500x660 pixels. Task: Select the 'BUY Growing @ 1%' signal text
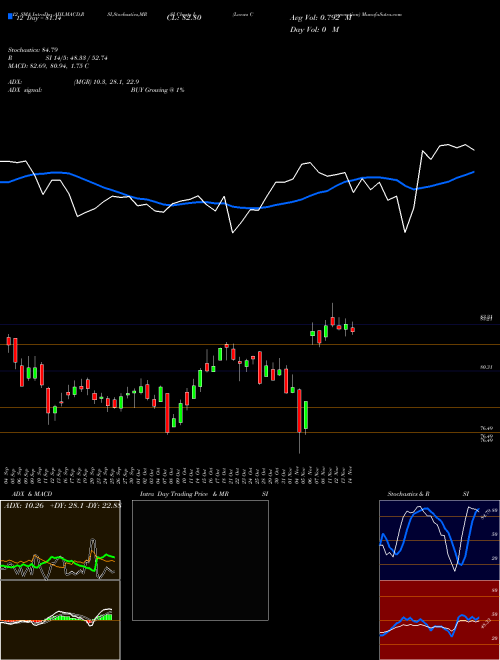coord(157,90)
